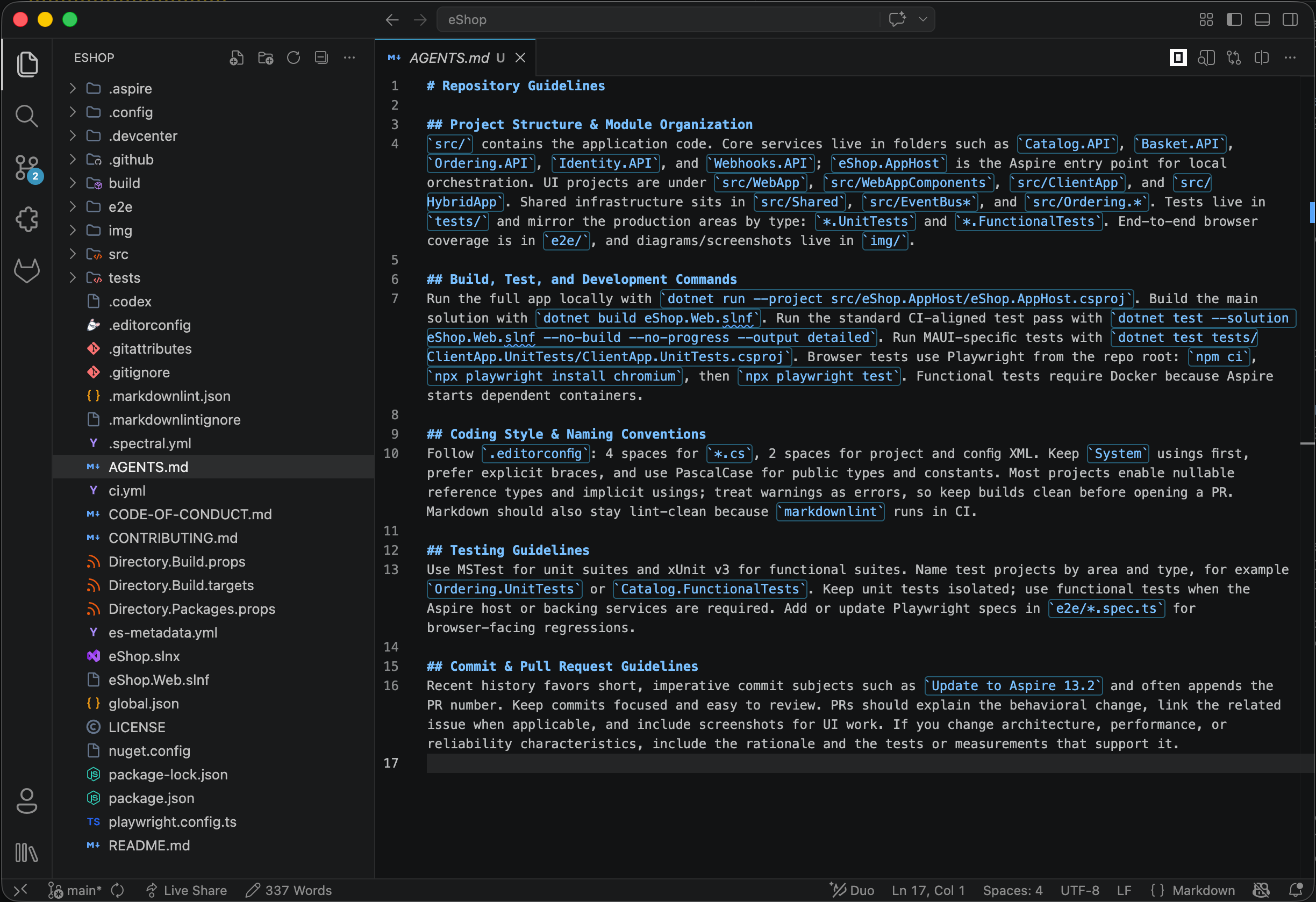Synchronize changes from the status bar

(x=118, y=890)
